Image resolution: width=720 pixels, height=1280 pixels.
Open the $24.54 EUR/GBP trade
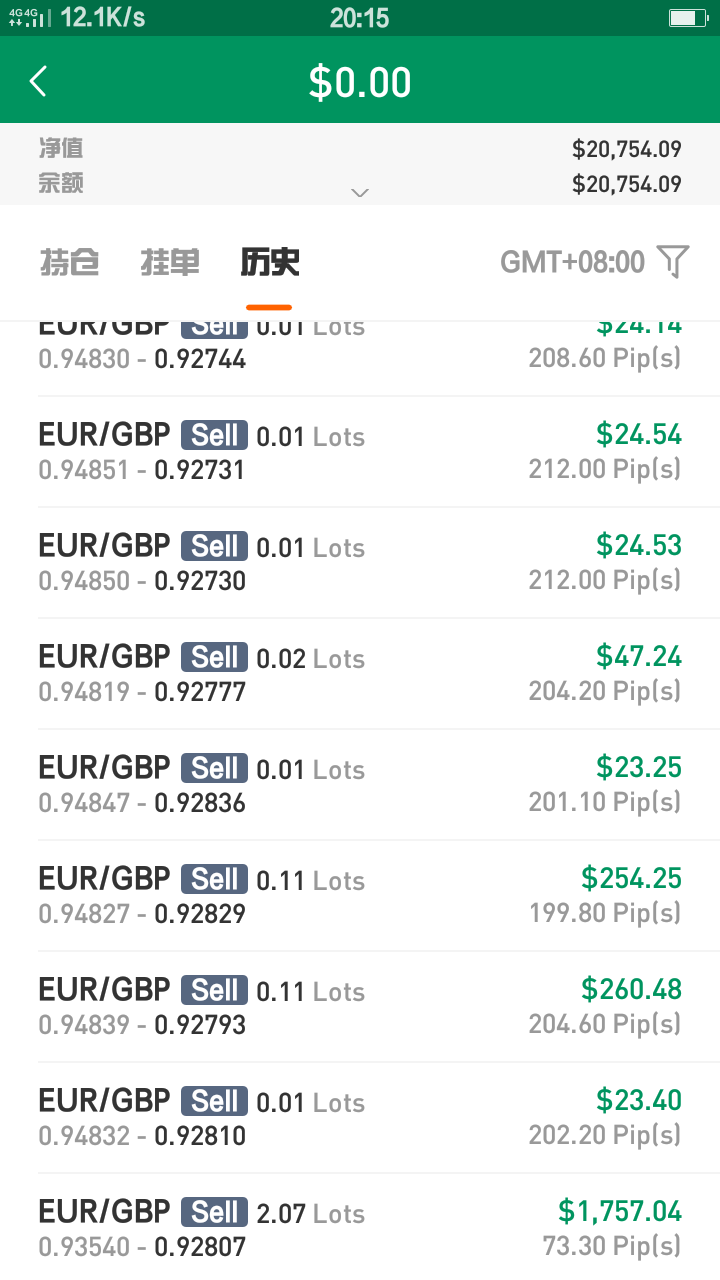coord(360,452)
